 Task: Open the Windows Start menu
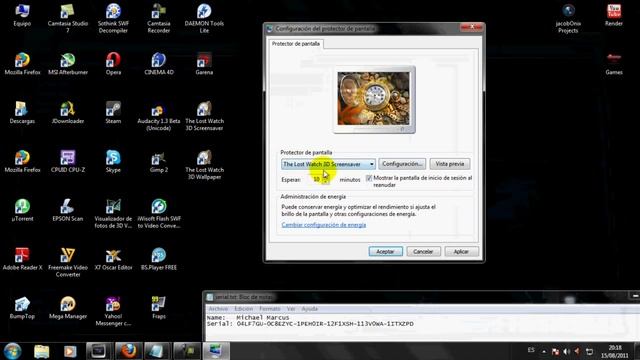coord(13,351)
